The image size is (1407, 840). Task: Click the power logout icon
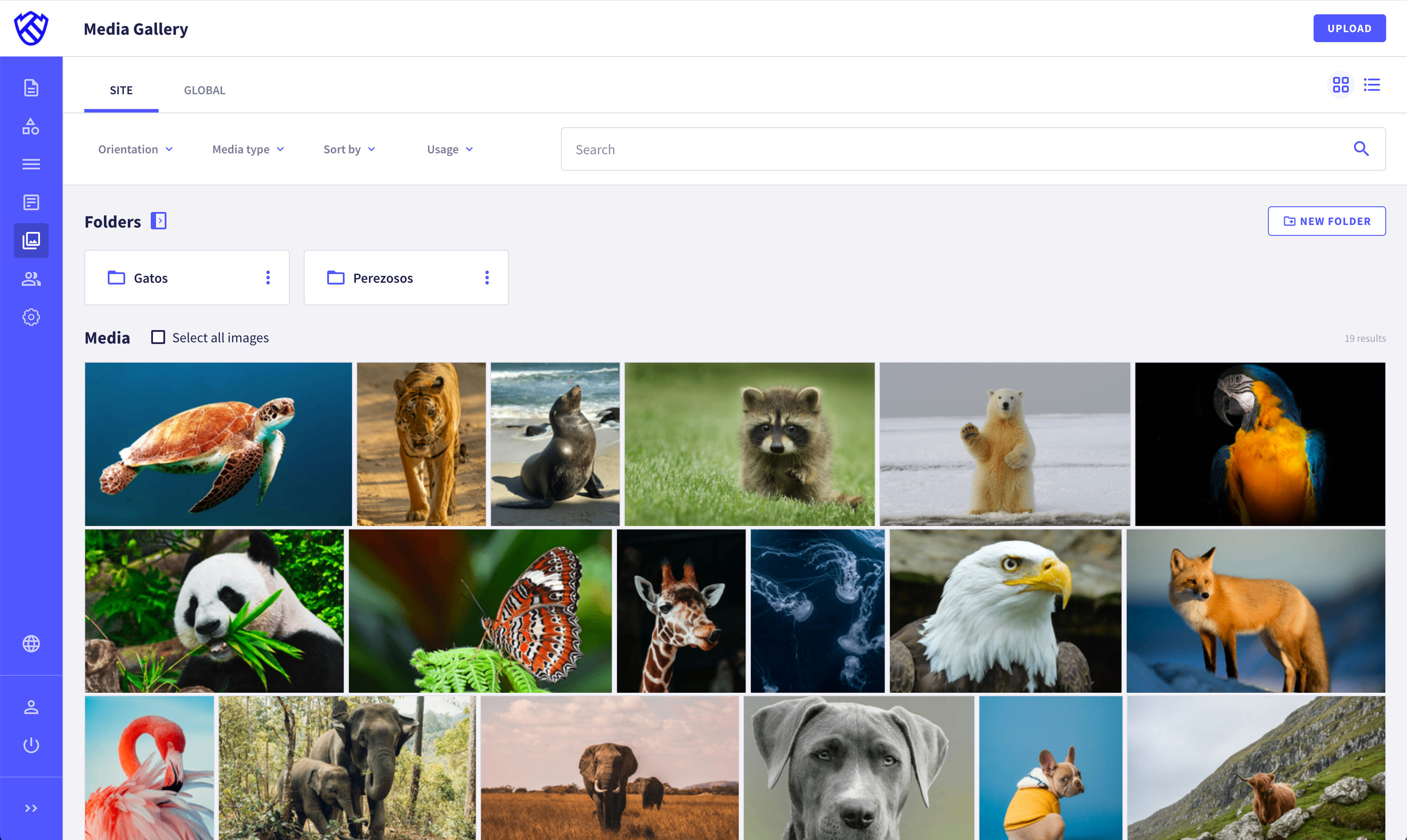pos(31,745)
